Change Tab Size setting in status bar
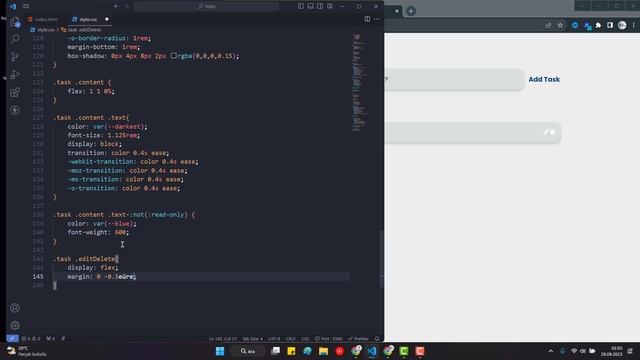 click(x=252, y=339)
